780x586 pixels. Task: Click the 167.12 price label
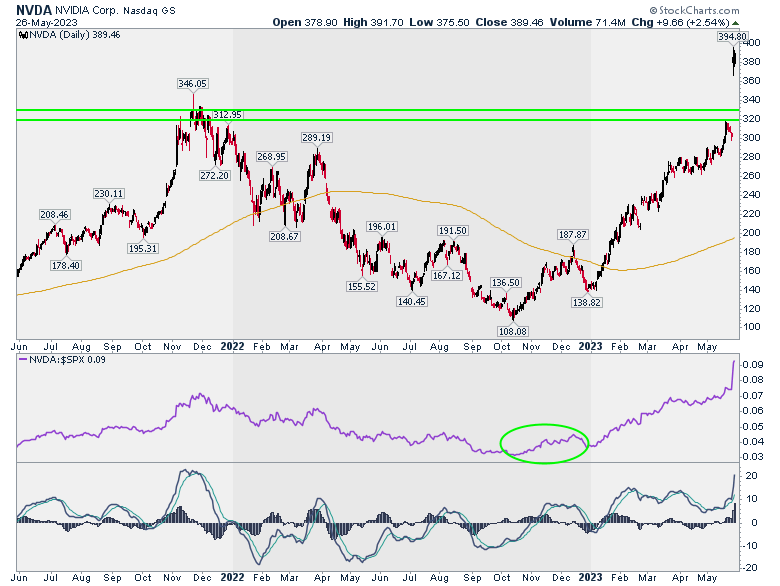click(447, 275)
